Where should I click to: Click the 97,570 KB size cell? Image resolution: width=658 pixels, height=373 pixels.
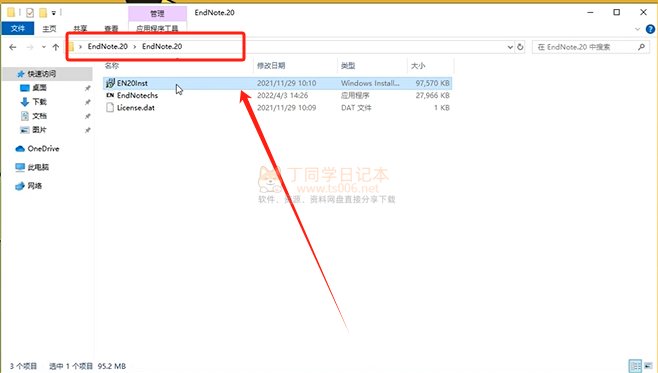(x=433, y=83)
